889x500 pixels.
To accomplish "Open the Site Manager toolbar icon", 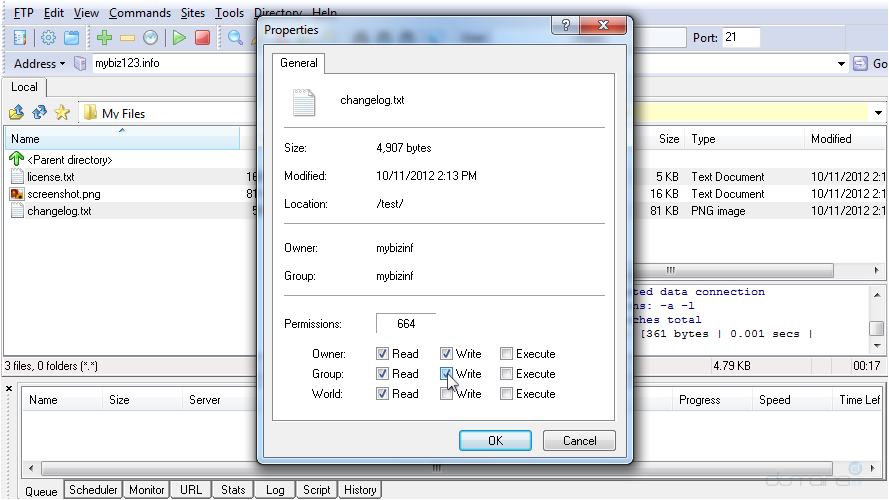I will [20, 38].
